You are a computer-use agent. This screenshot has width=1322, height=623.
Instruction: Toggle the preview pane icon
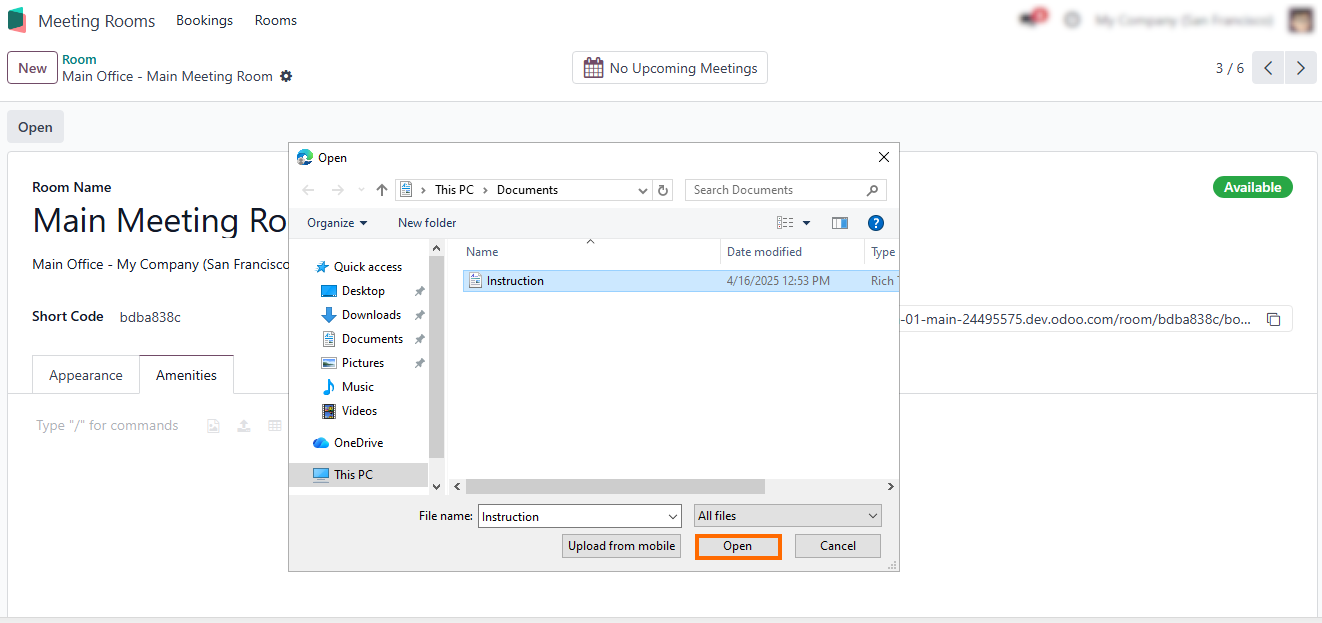[840, 223]
